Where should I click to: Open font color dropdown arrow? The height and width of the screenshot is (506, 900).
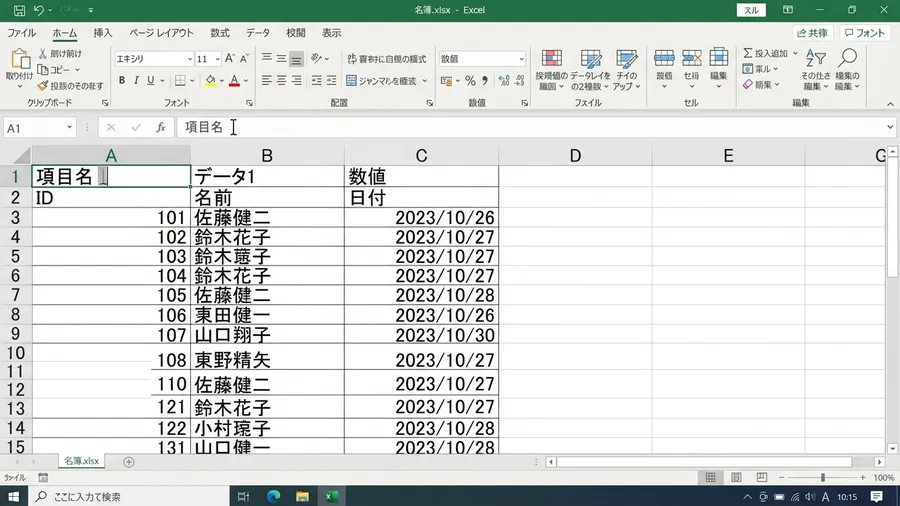coord(246,81)
